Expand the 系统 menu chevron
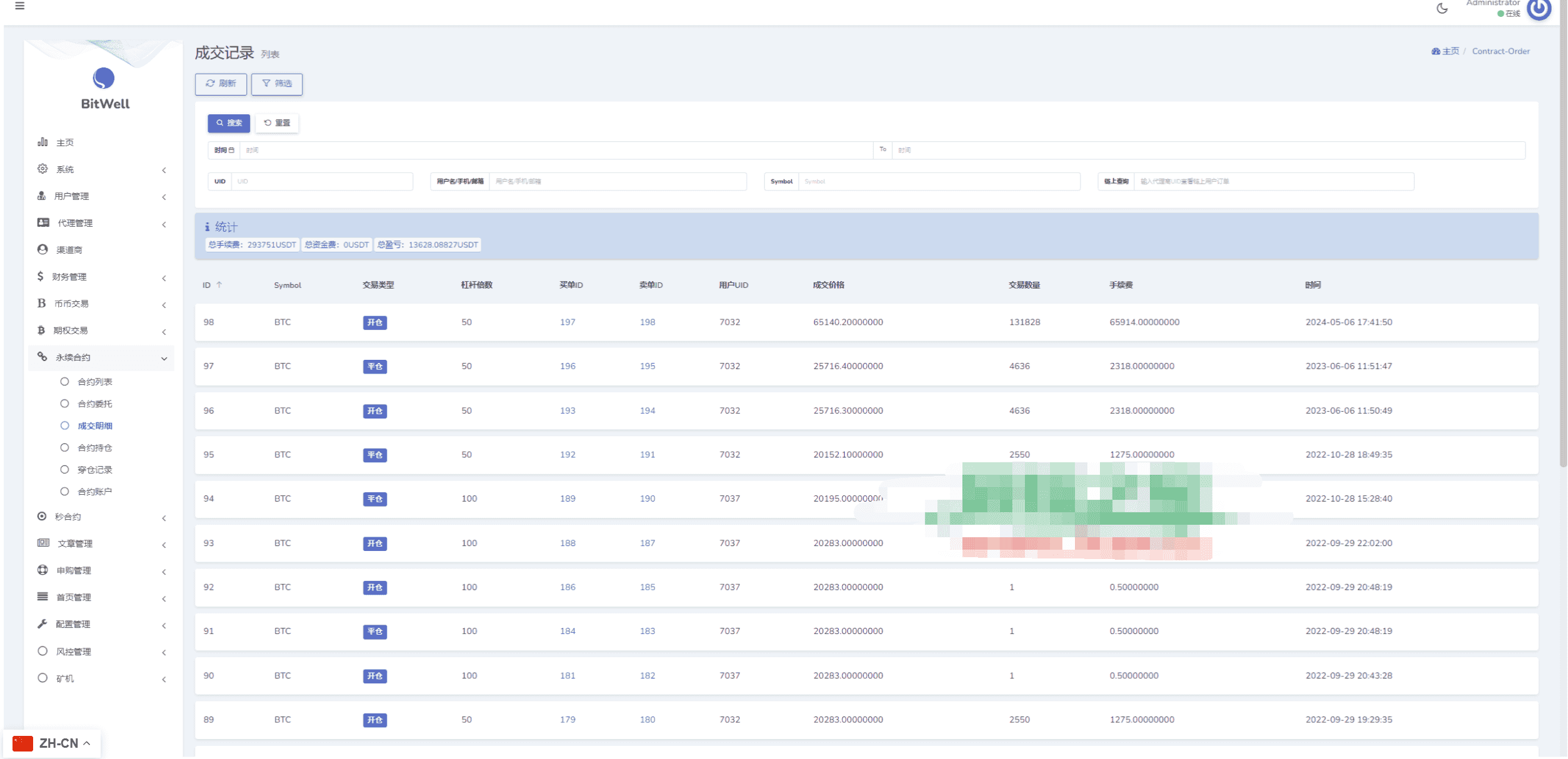This screenshot has height=759, width=1568. click(x=164, y=170)
